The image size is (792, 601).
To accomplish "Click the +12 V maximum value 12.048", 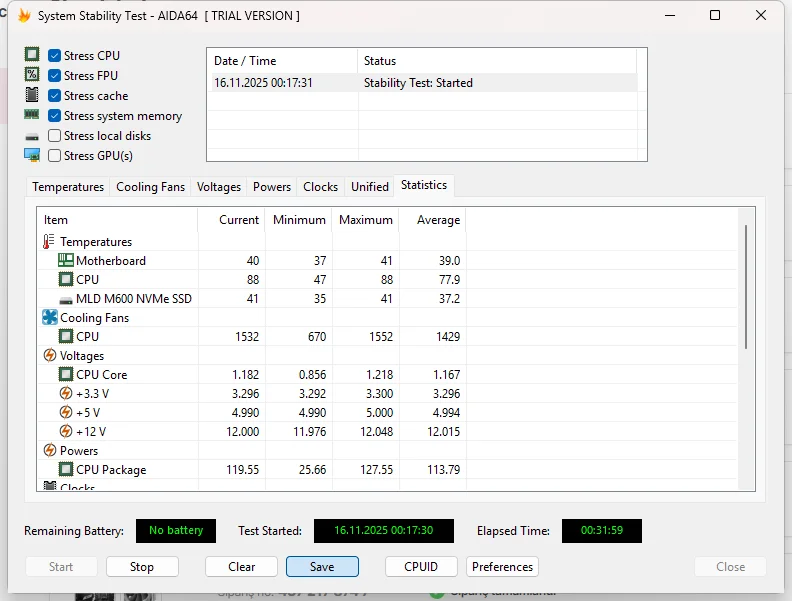I will click(376, 432).
